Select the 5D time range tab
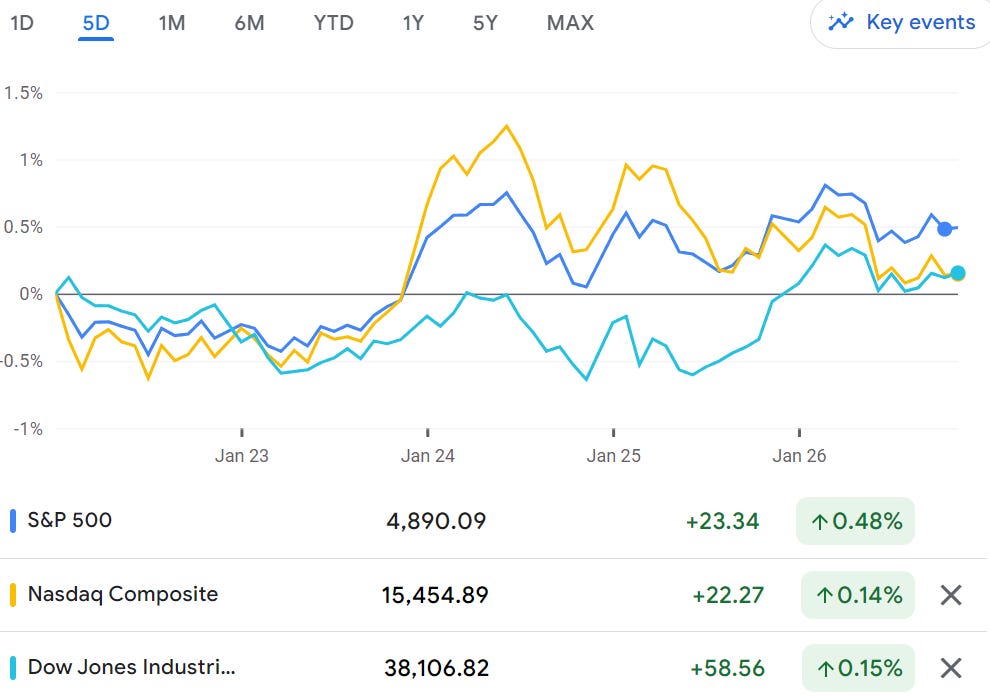Image resolution: width=990 pixels, height=700 pixels. click(x=96, y=23)
